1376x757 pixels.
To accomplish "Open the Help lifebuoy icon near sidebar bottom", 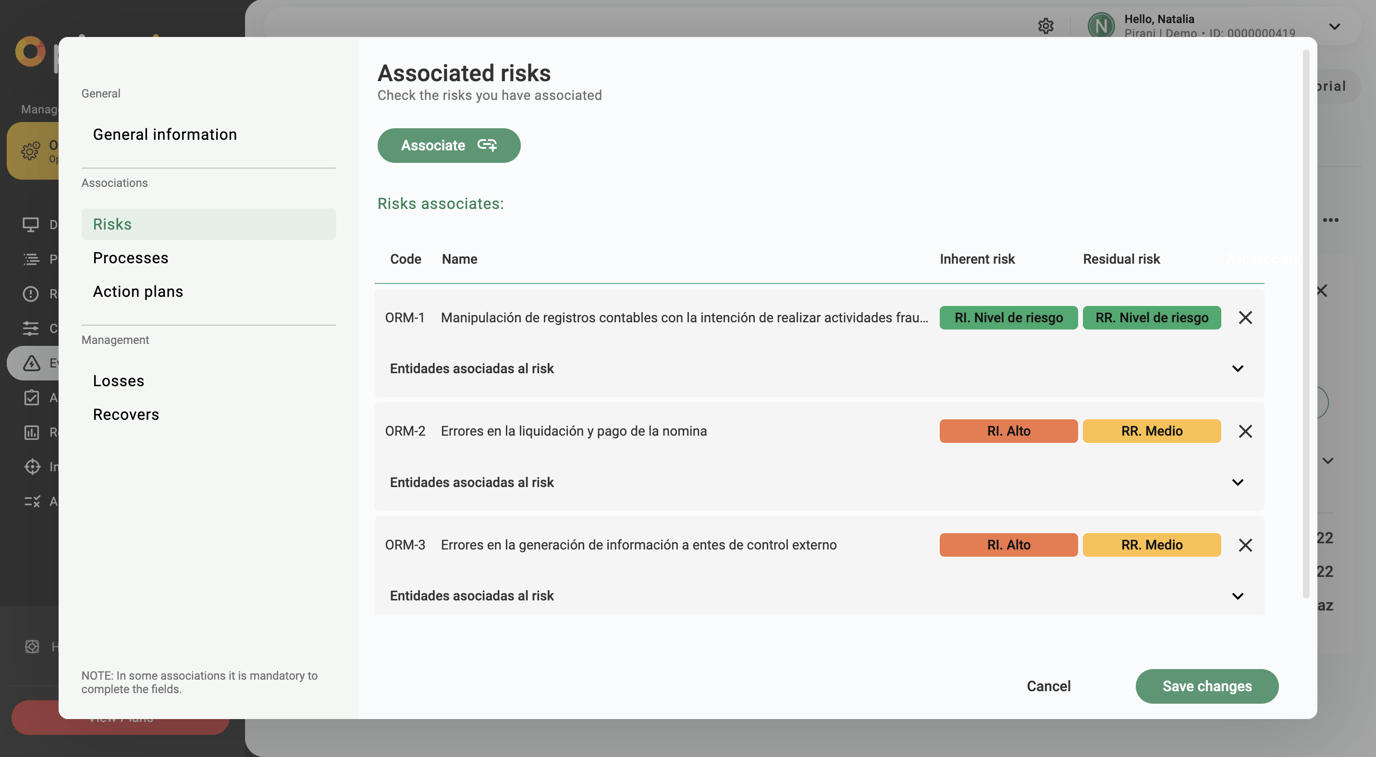I will click(x=31, y=646).
